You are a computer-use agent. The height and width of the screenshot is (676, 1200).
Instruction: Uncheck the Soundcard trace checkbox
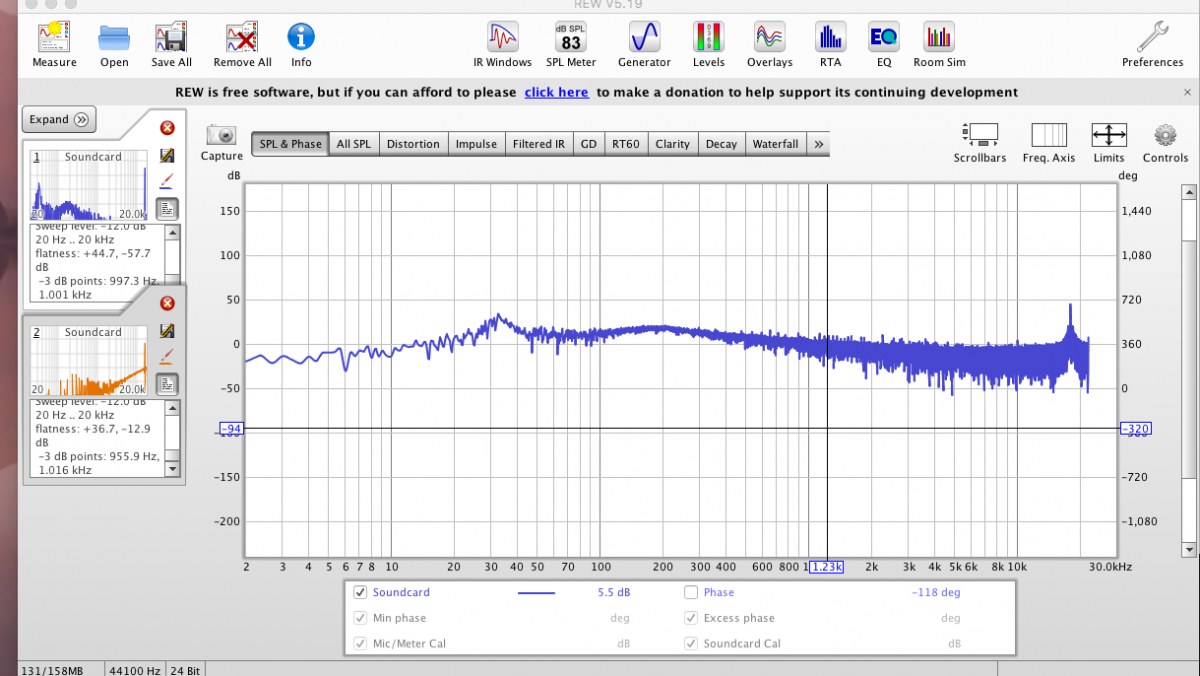360,592
